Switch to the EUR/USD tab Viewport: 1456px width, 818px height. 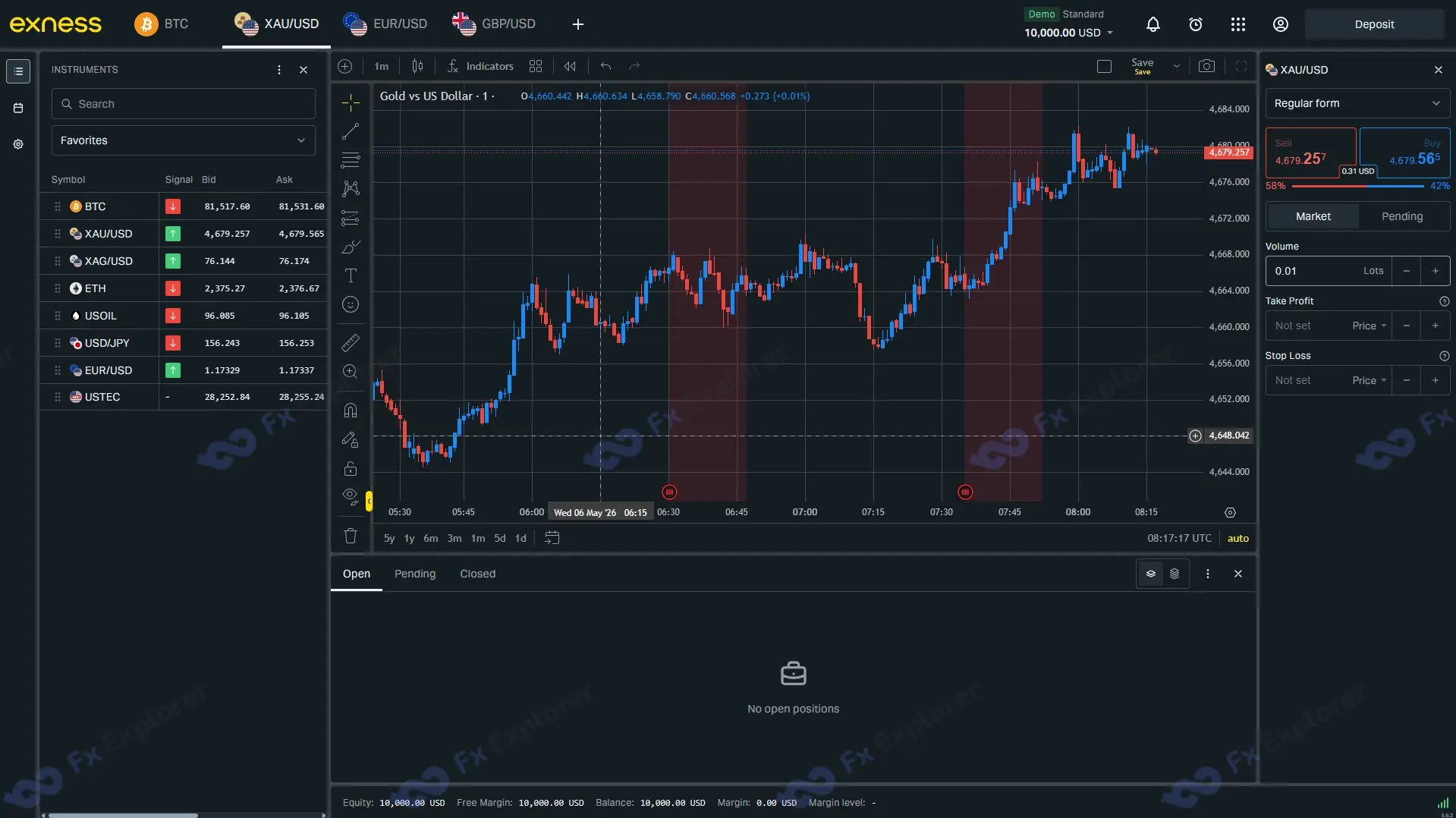[385, 24]
